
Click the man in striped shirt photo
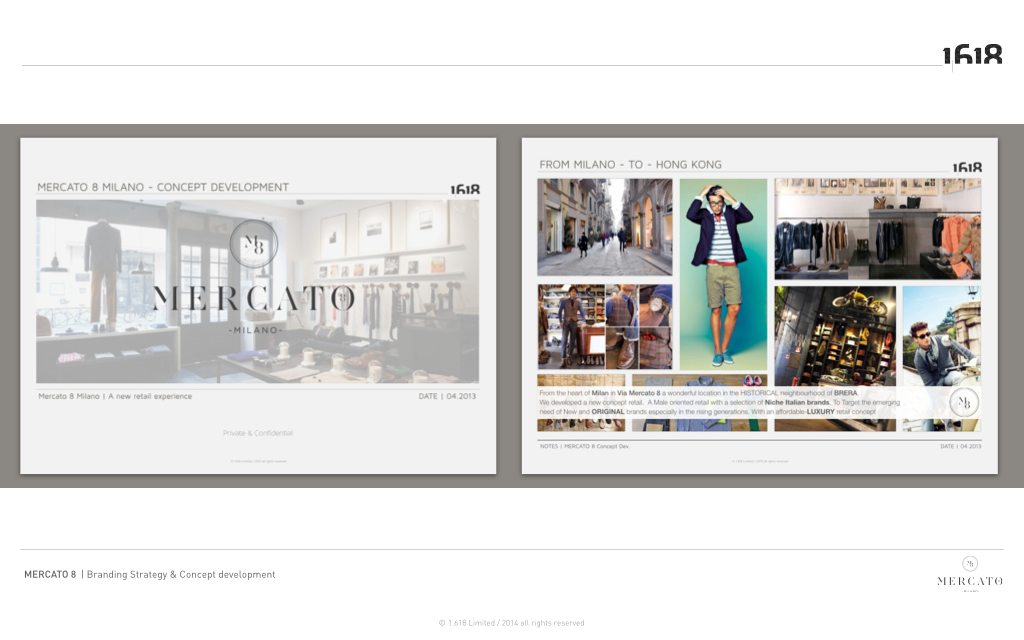click(x=724, y=274)
